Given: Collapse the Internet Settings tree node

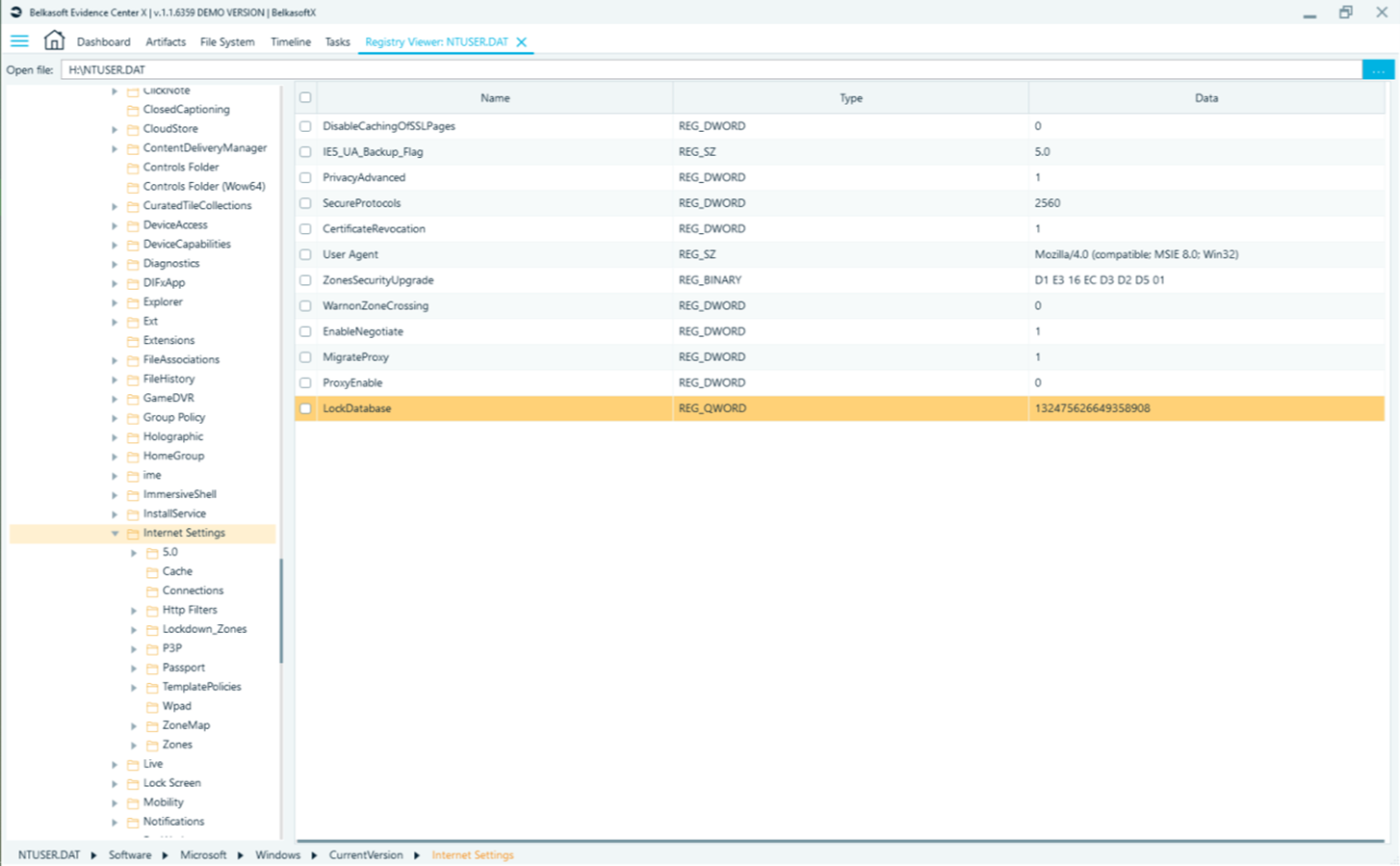Looking at the screenshot, I should click(x=115, y=534).
